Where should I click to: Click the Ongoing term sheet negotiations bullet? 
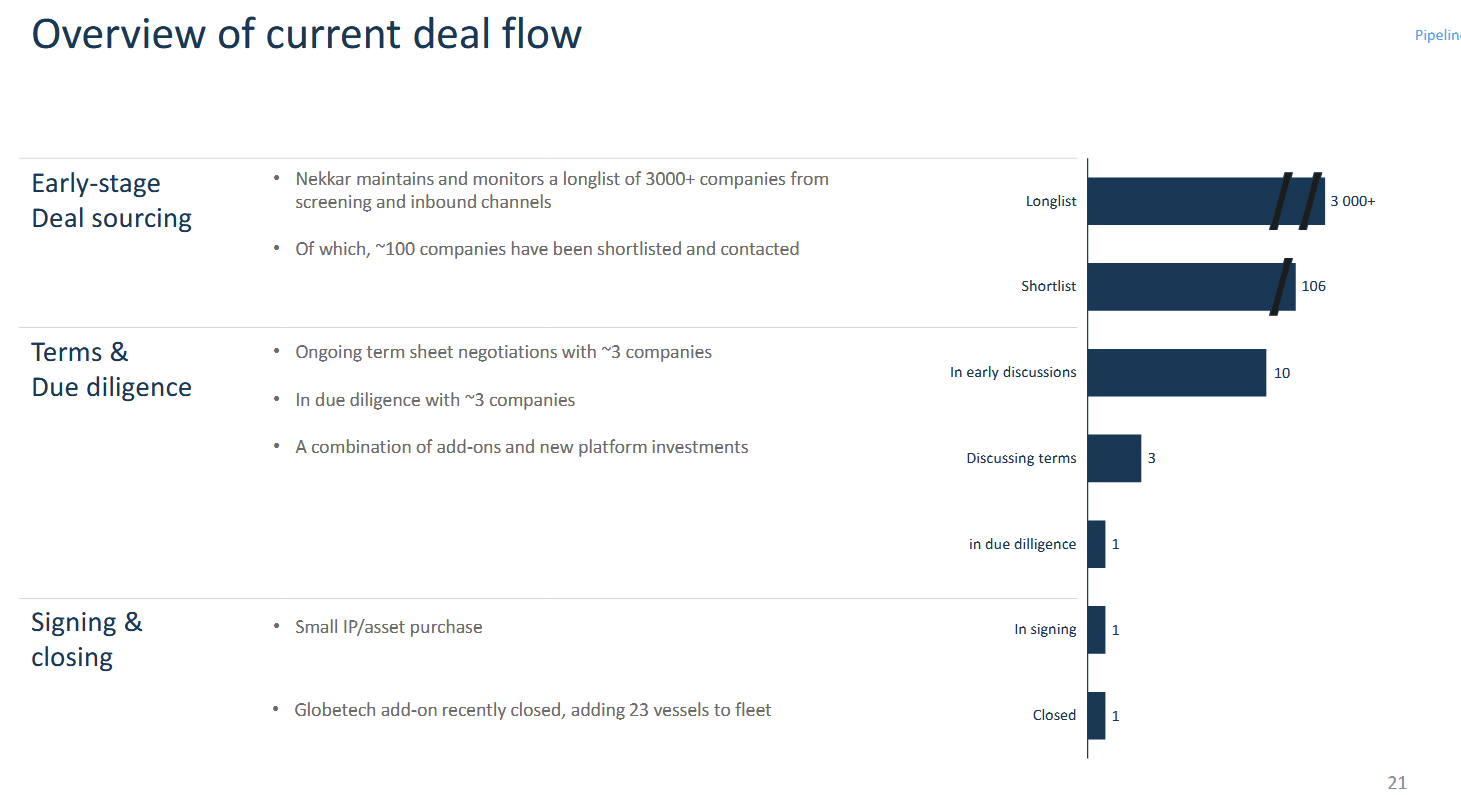[503, 352]
